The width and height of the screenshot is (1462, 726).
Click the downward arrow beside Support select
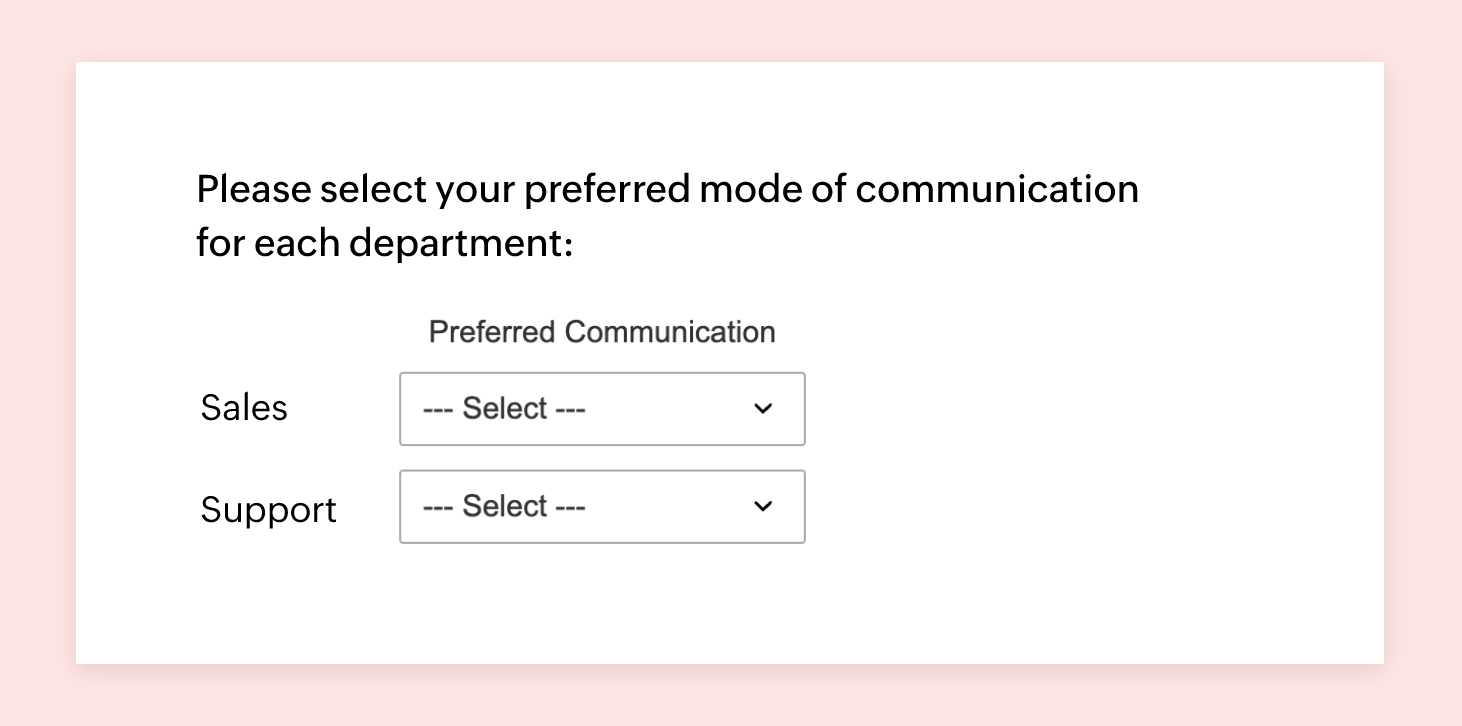tap(763, 506)
